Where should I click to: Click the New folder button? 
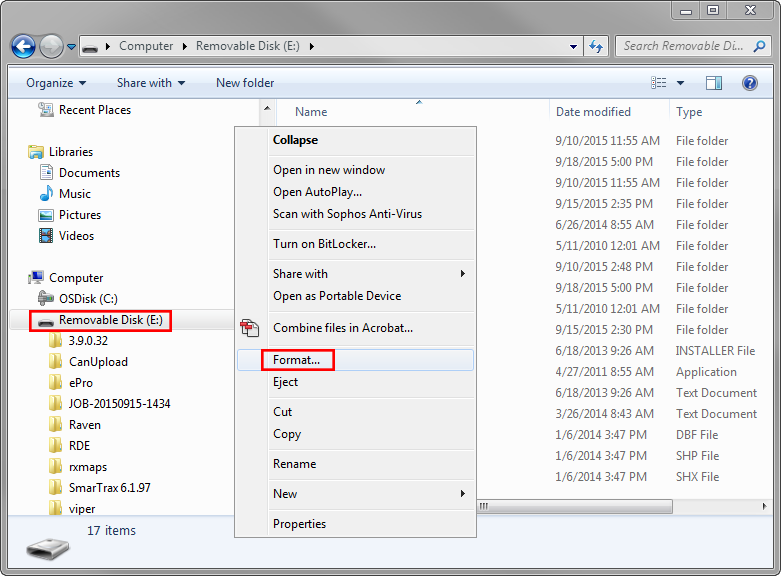245,83
